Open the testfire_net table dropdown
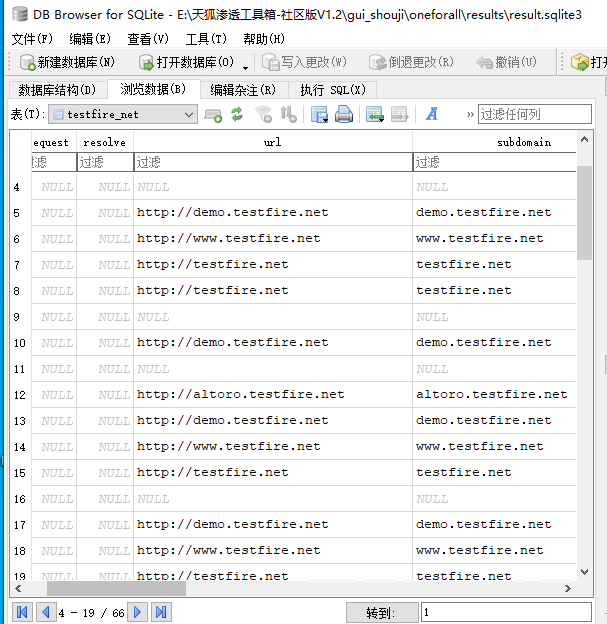This screenshot has height=624, width=607. (x=123, y=115)
